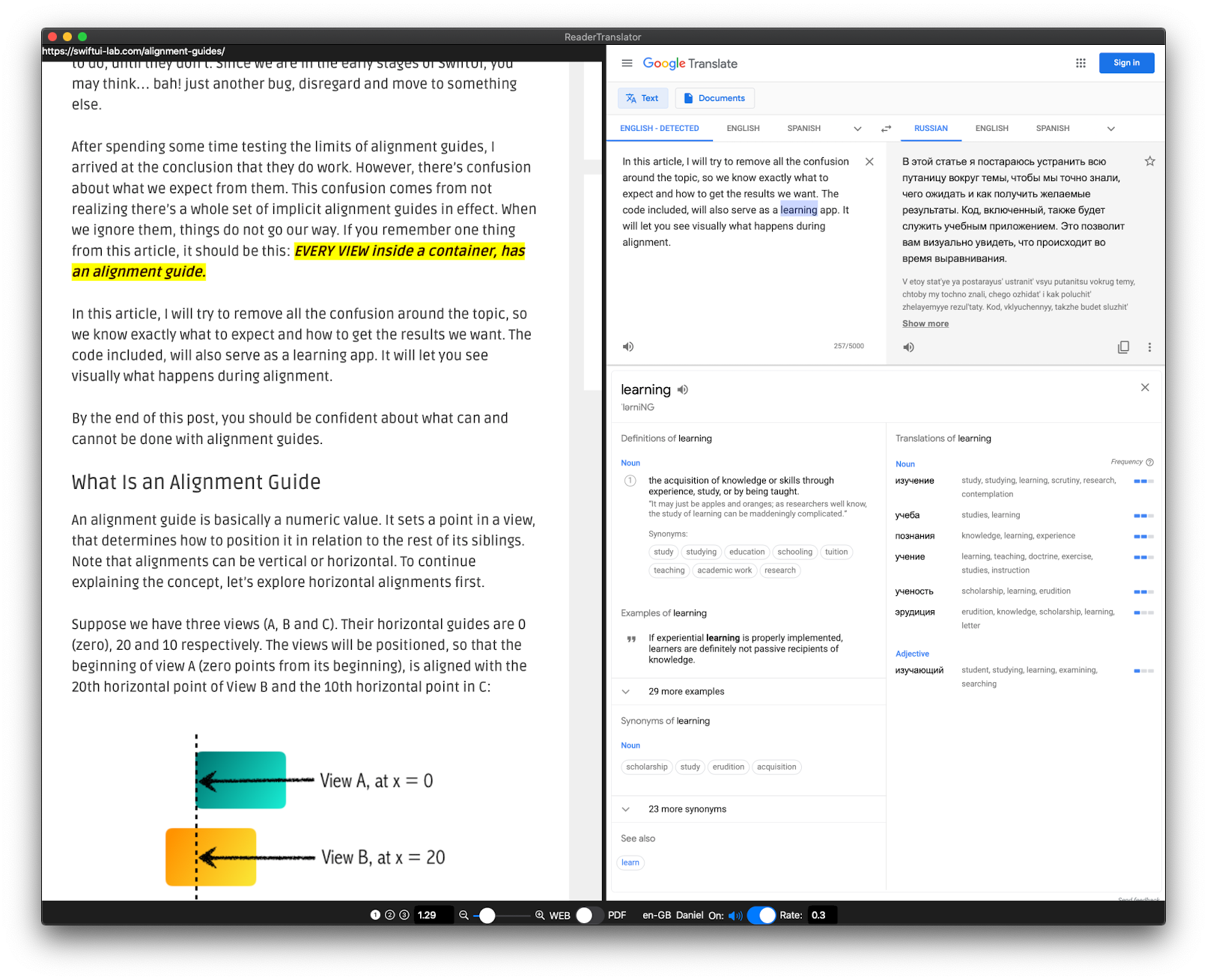Expand source language list dropdown

(857, 129)
